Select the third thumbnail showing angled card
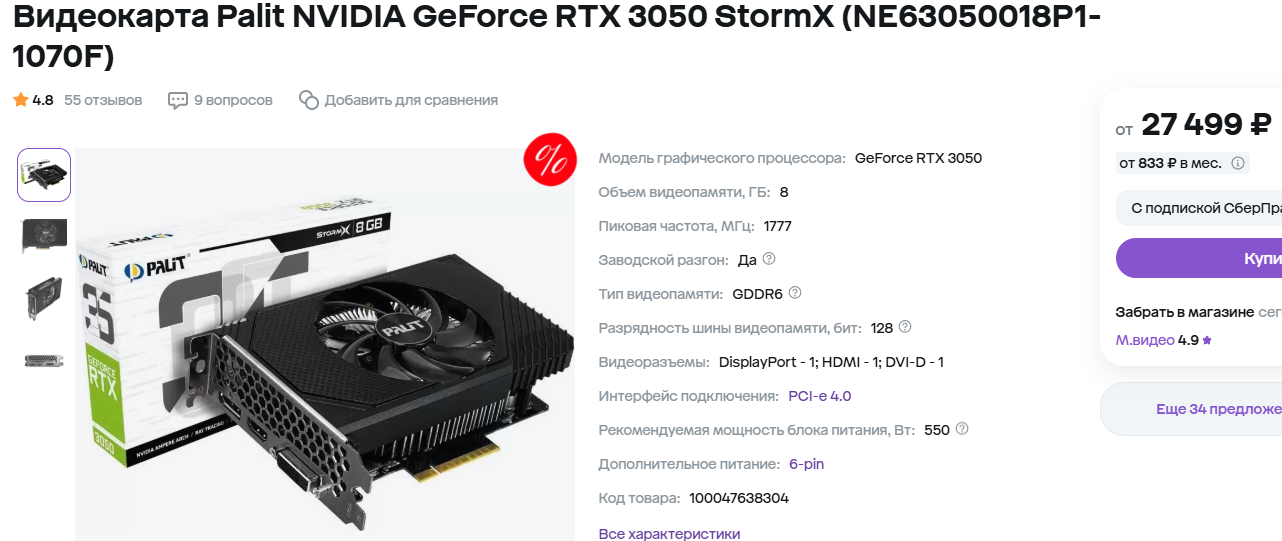 pyautogui.click(x=44, y=299)
